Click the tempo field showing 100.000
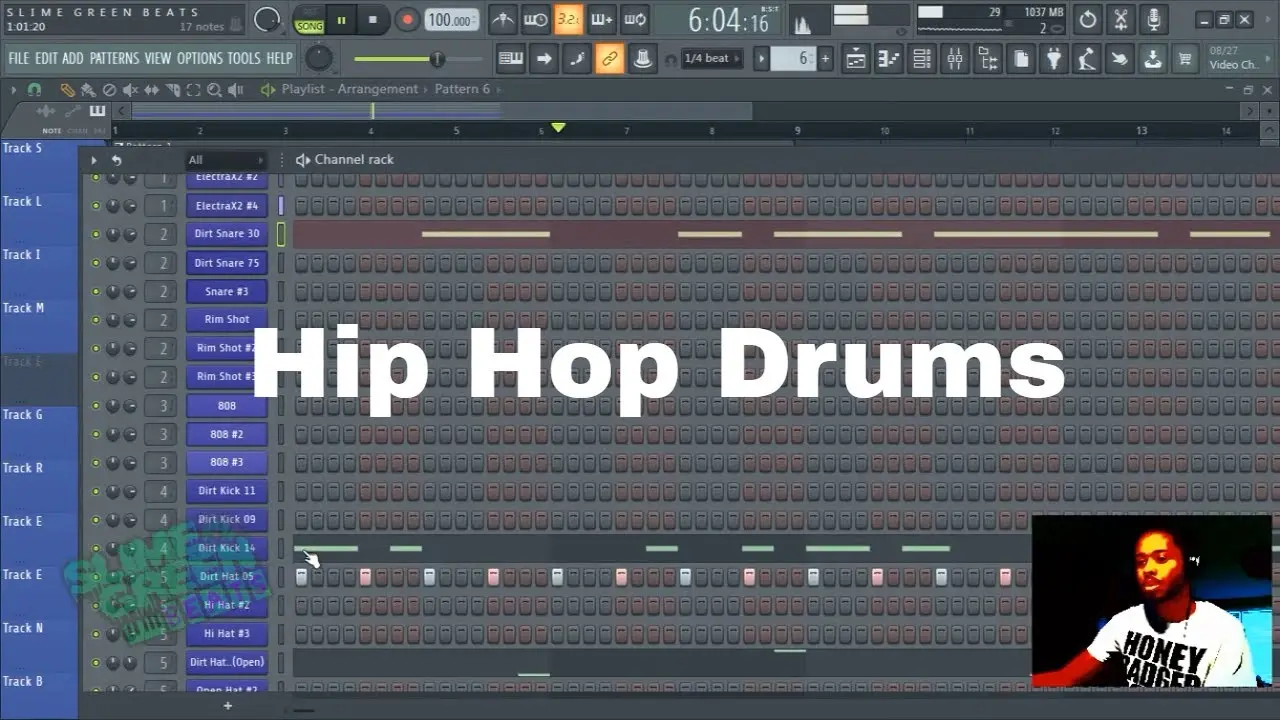The image size is (1280, 720). point(451,20)
